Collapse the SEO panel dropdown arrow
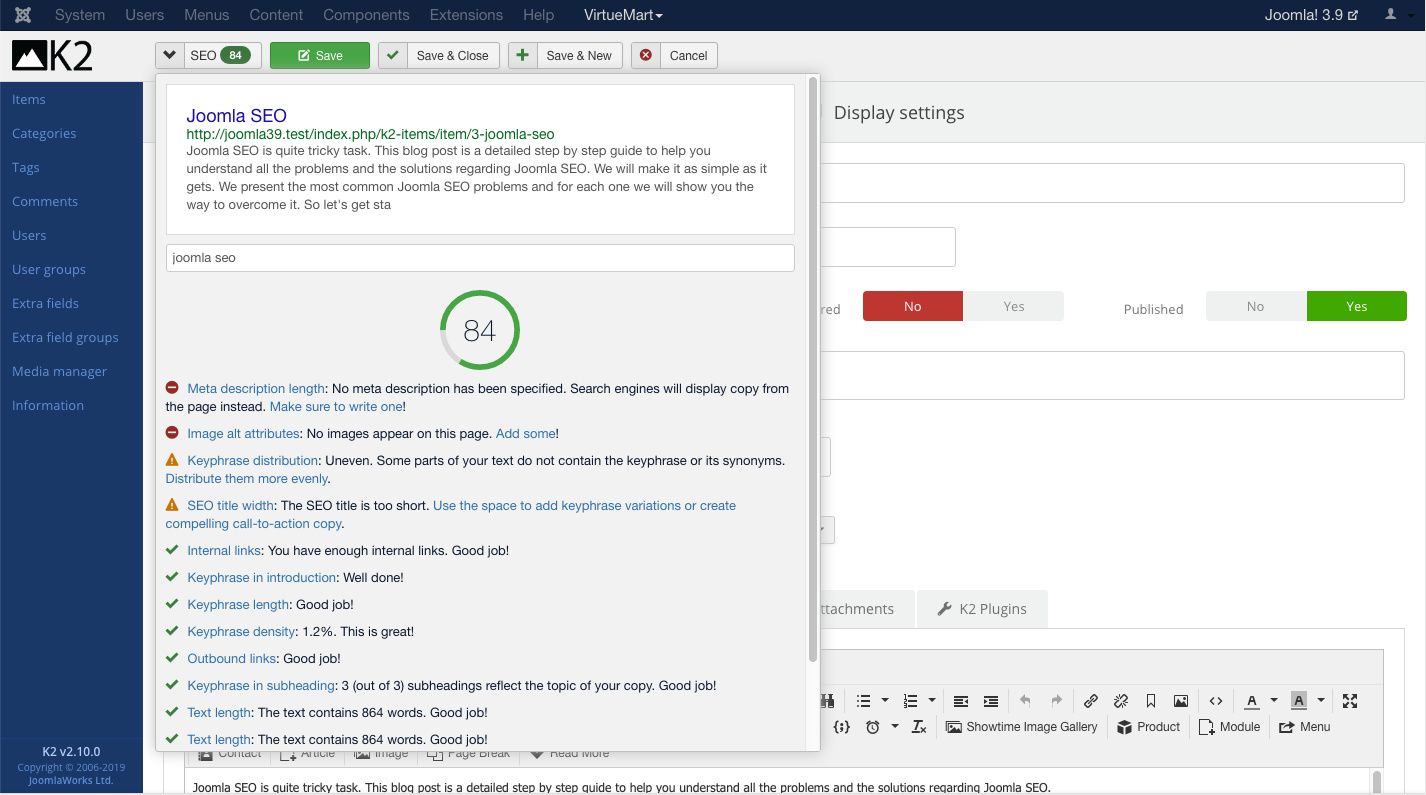Image resolution: width=1426 pixels, height=795 pixels. 169,56
